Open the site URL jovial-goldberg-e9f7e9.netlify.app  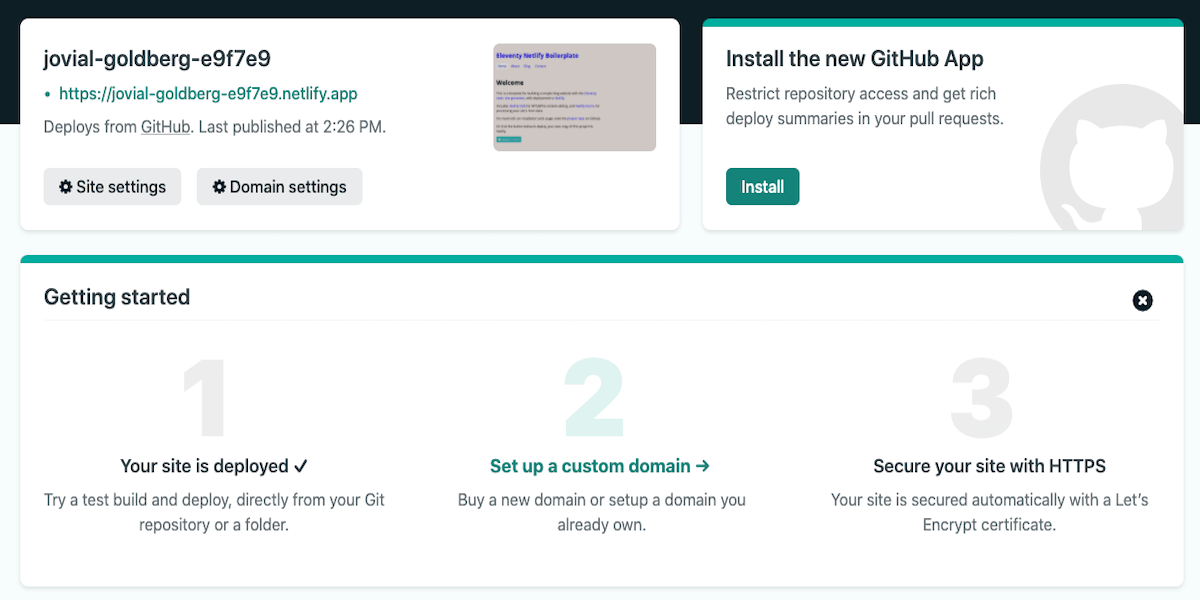[208, 94]
